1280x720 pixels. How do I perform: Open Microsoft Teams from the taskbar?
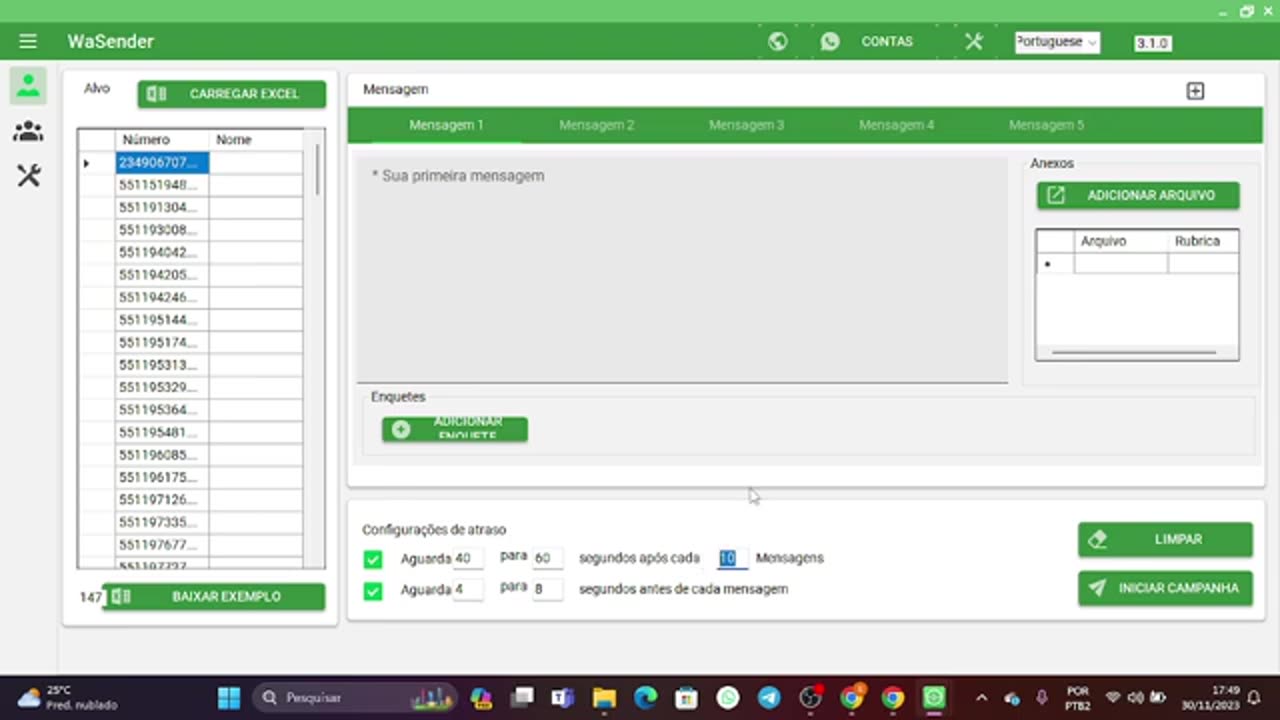coord(563,697)
